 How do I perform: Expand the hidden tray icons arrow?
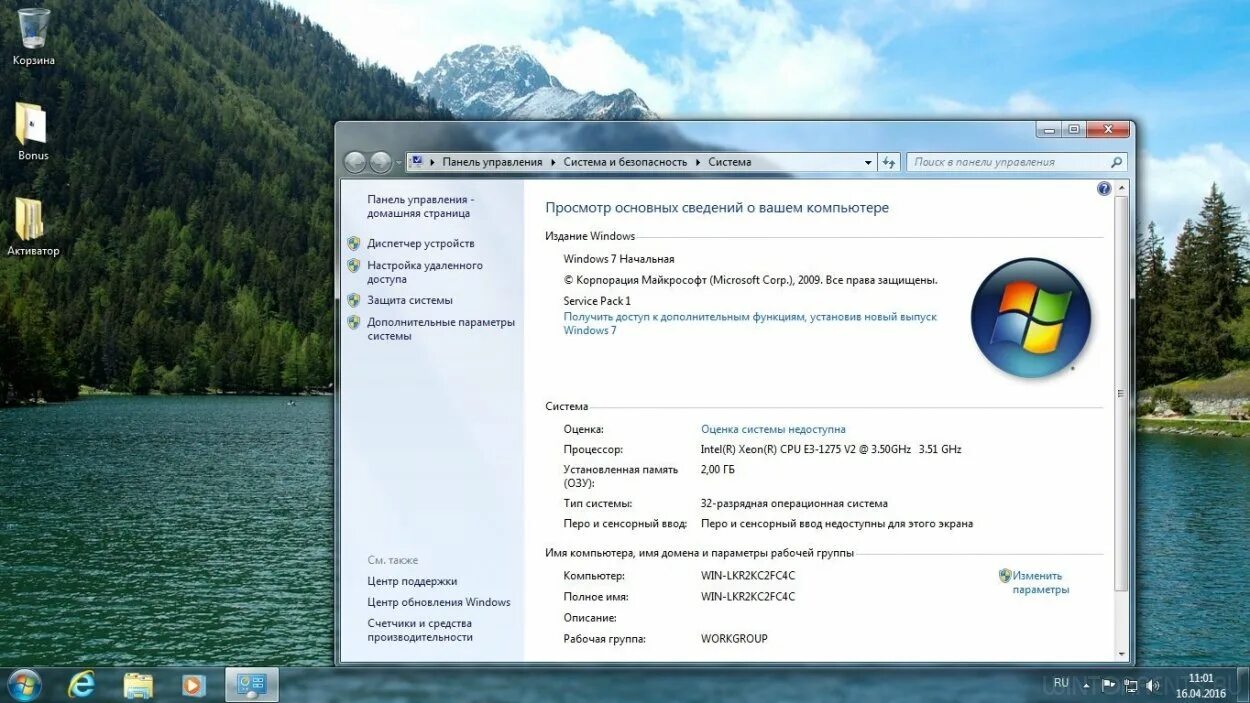1087,686
